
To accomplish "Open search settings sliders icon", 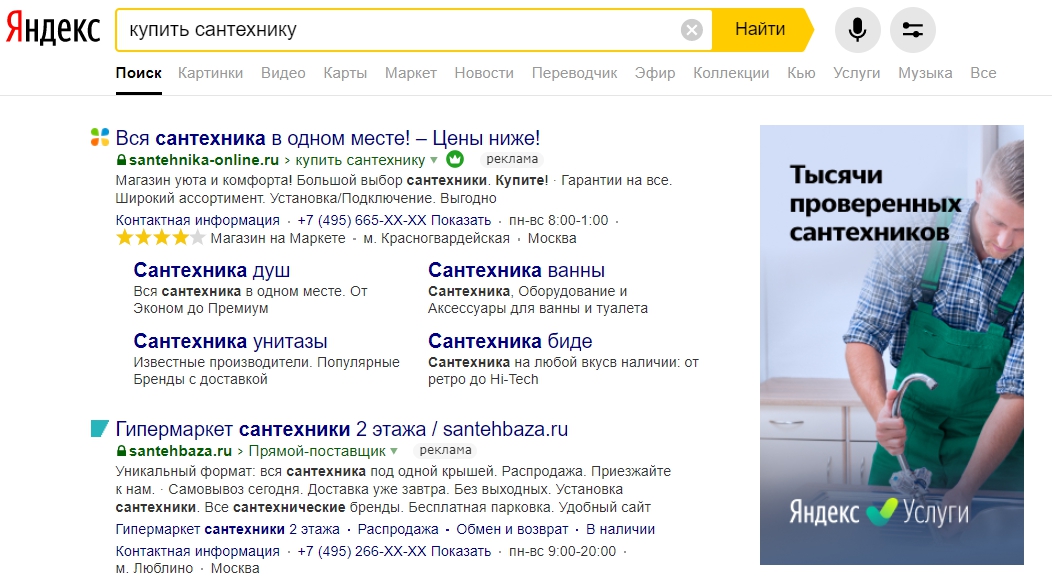I will 912,30.
